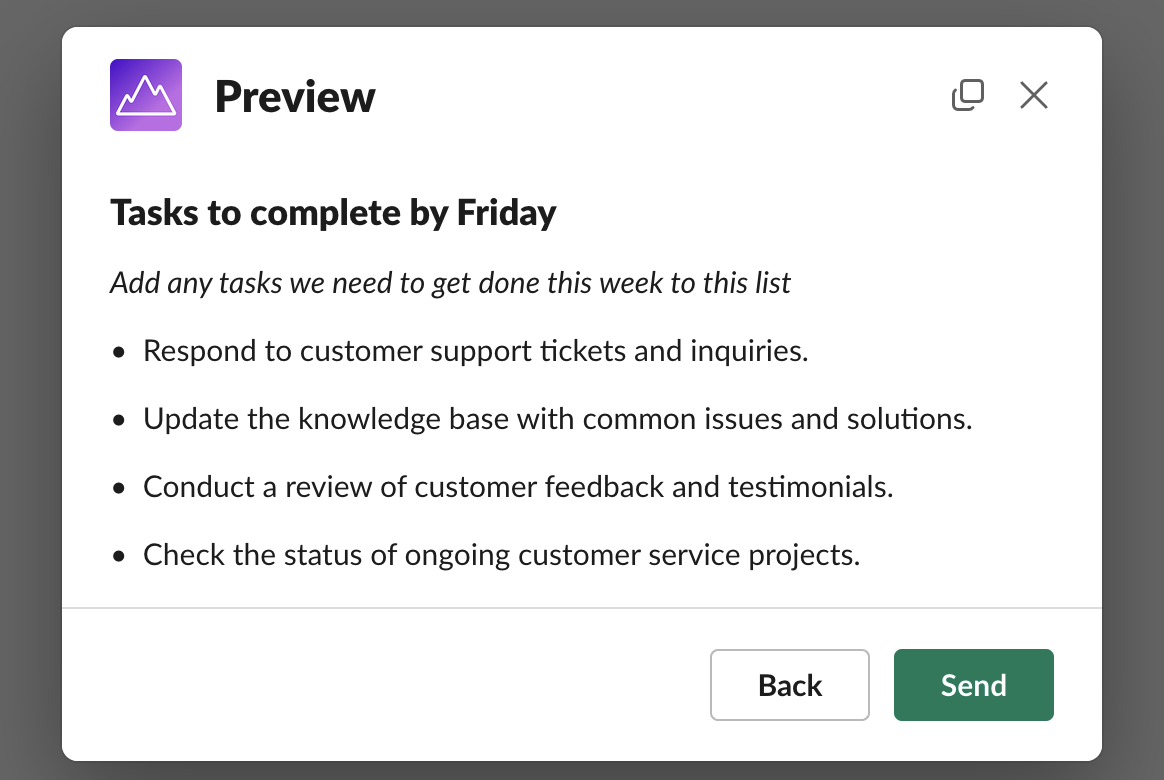1164x780 pixels.
Task: Dismiss the preview using the close icon
Action: tap(1033, 95)
